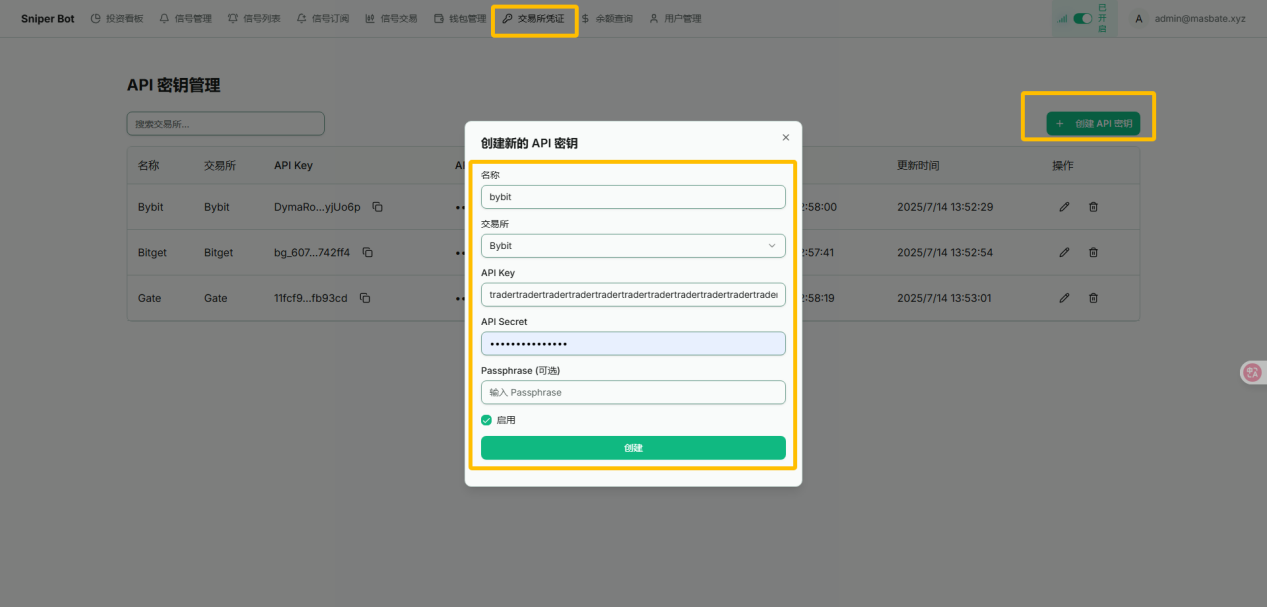The image size is (1267, 607).
Task: Click the Passphrase input field
Action: click(633, 392)
